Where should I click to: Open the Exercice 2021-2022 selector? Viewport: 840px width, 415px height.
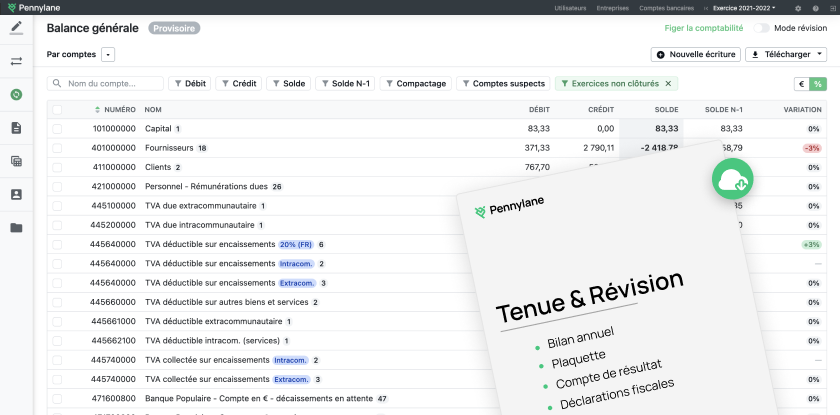point(745,8)
